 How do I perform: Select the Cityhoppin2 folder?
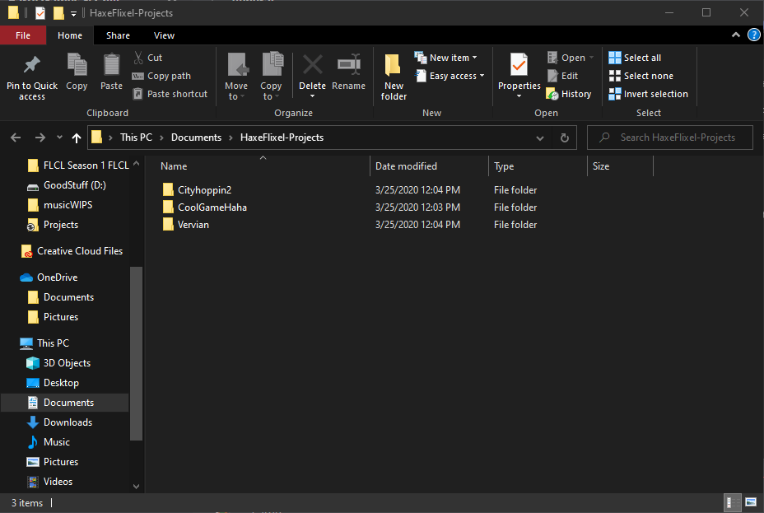(x=204, y=190)
